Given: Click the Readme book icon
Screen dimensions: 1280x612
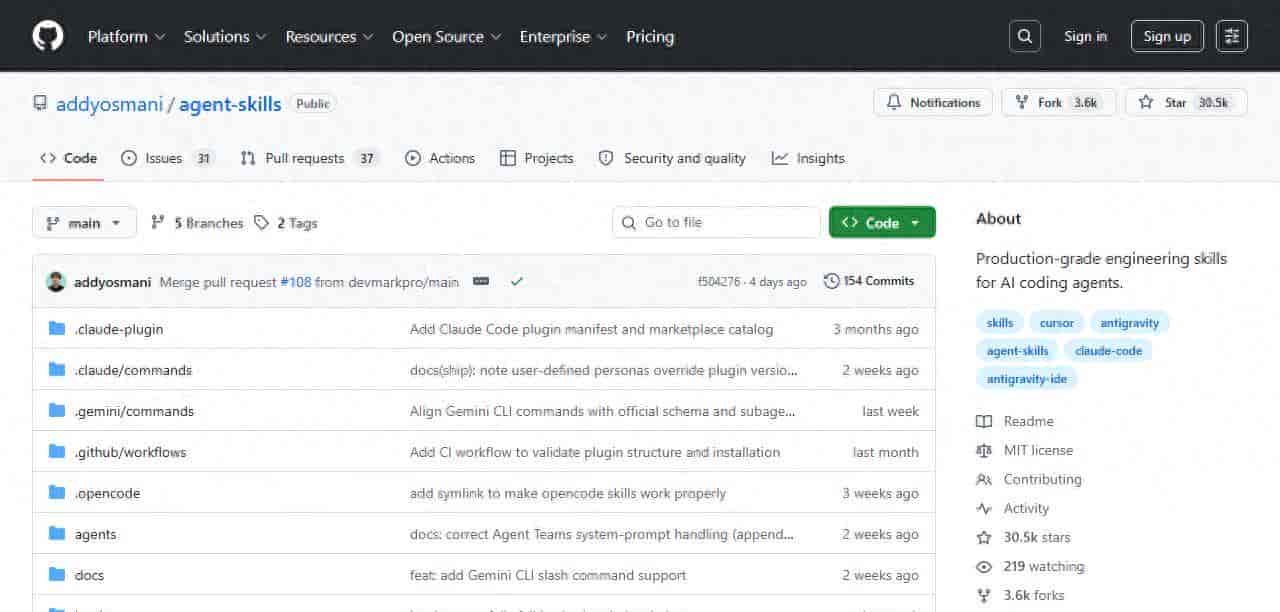Looking at the screenshot, I should [x=984, y=421].
